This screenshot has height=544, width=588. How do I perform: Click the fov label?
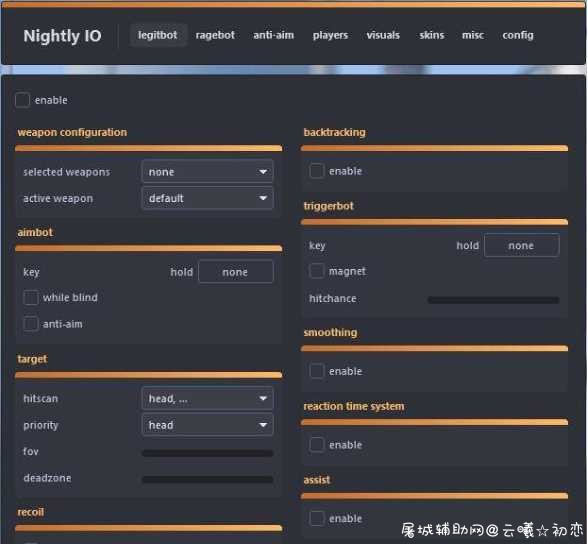(x=30, y=451)
